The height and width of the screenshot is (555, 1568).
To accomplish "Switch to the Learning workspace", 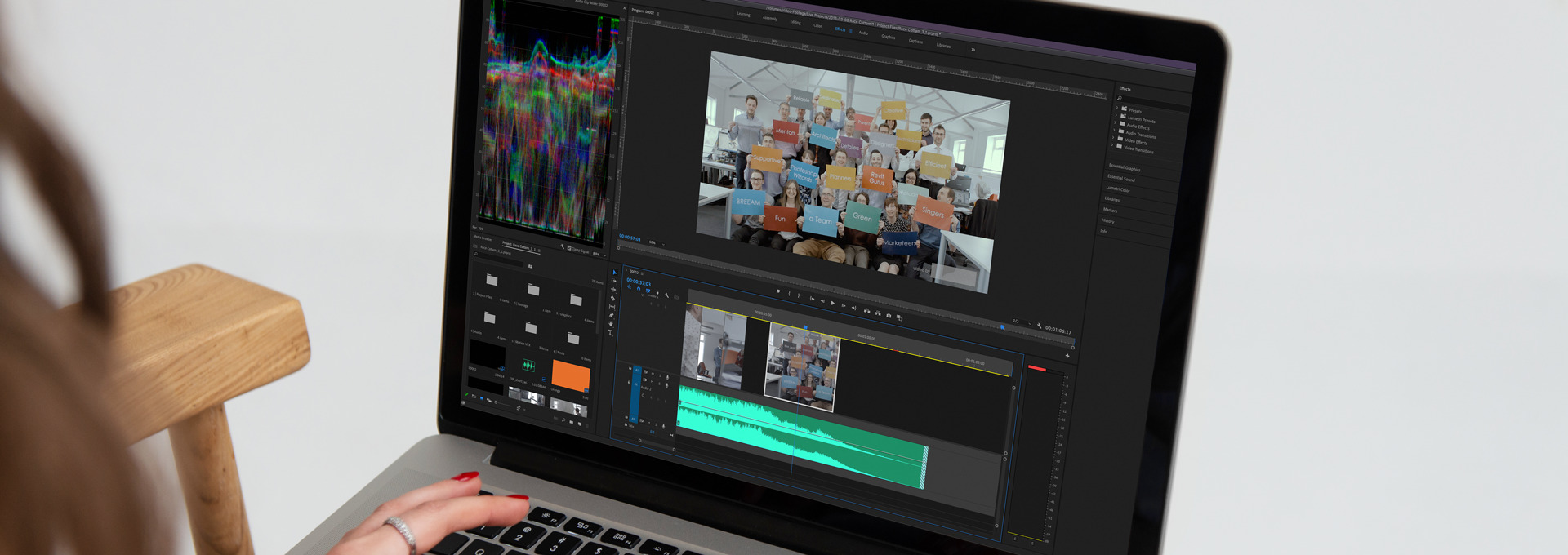I will click(743, 14).
